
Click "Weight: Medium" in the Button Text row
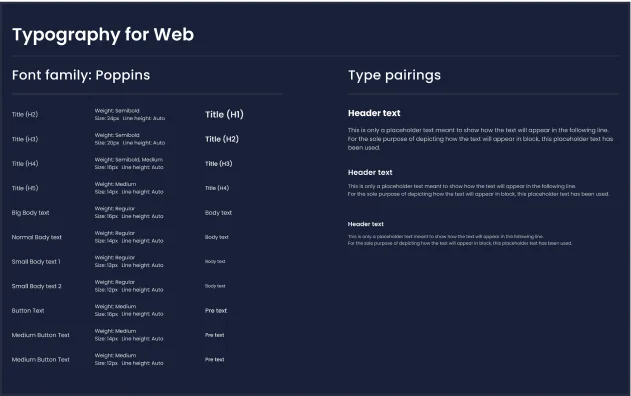tap(115, 307)
